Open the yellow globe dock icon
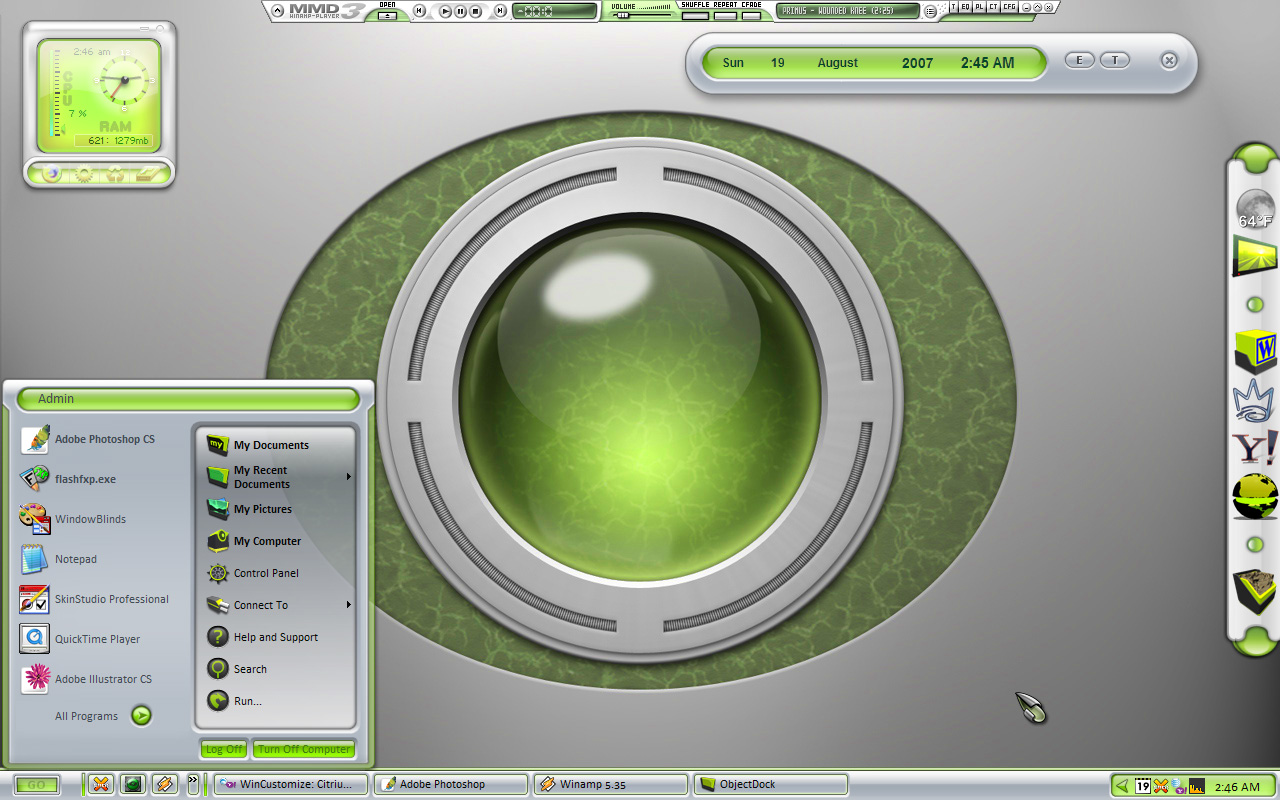 1255,497
